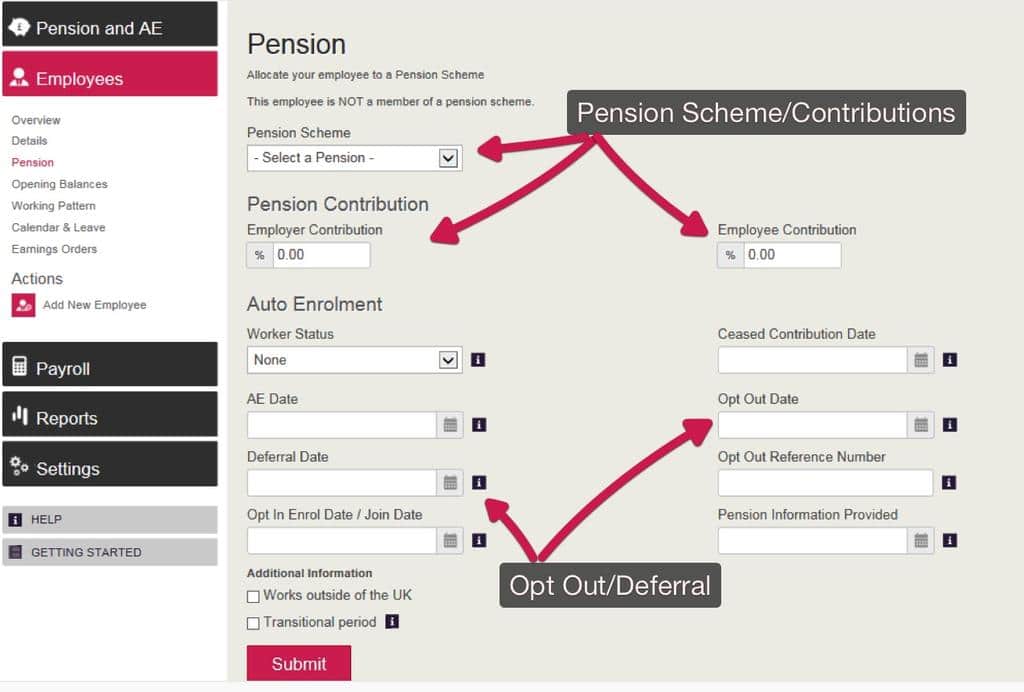Click the Employer Contribution percentage field
The image size is (1024, 692).
tap(320, 255)
